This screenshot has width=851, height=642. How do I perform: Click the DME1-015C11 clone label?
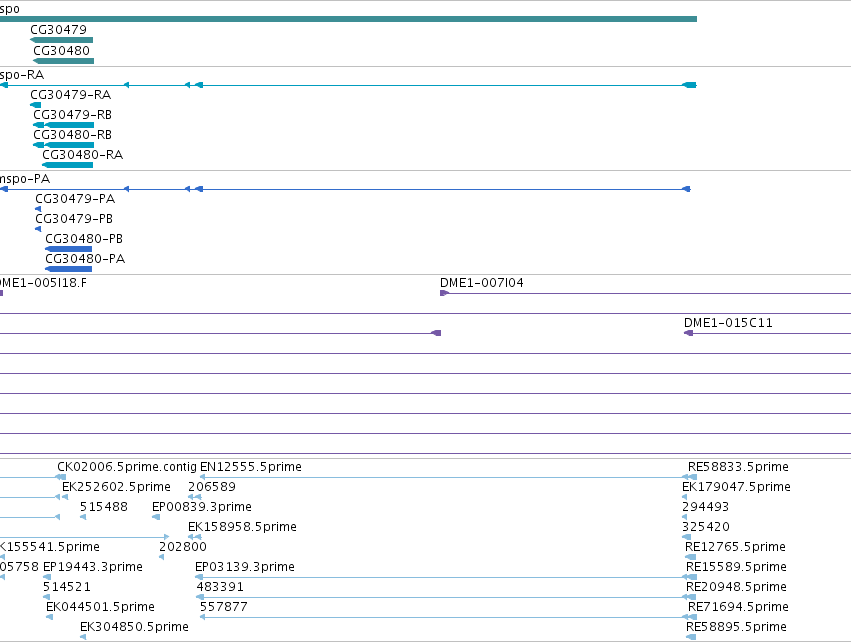(x=728, y=323)
